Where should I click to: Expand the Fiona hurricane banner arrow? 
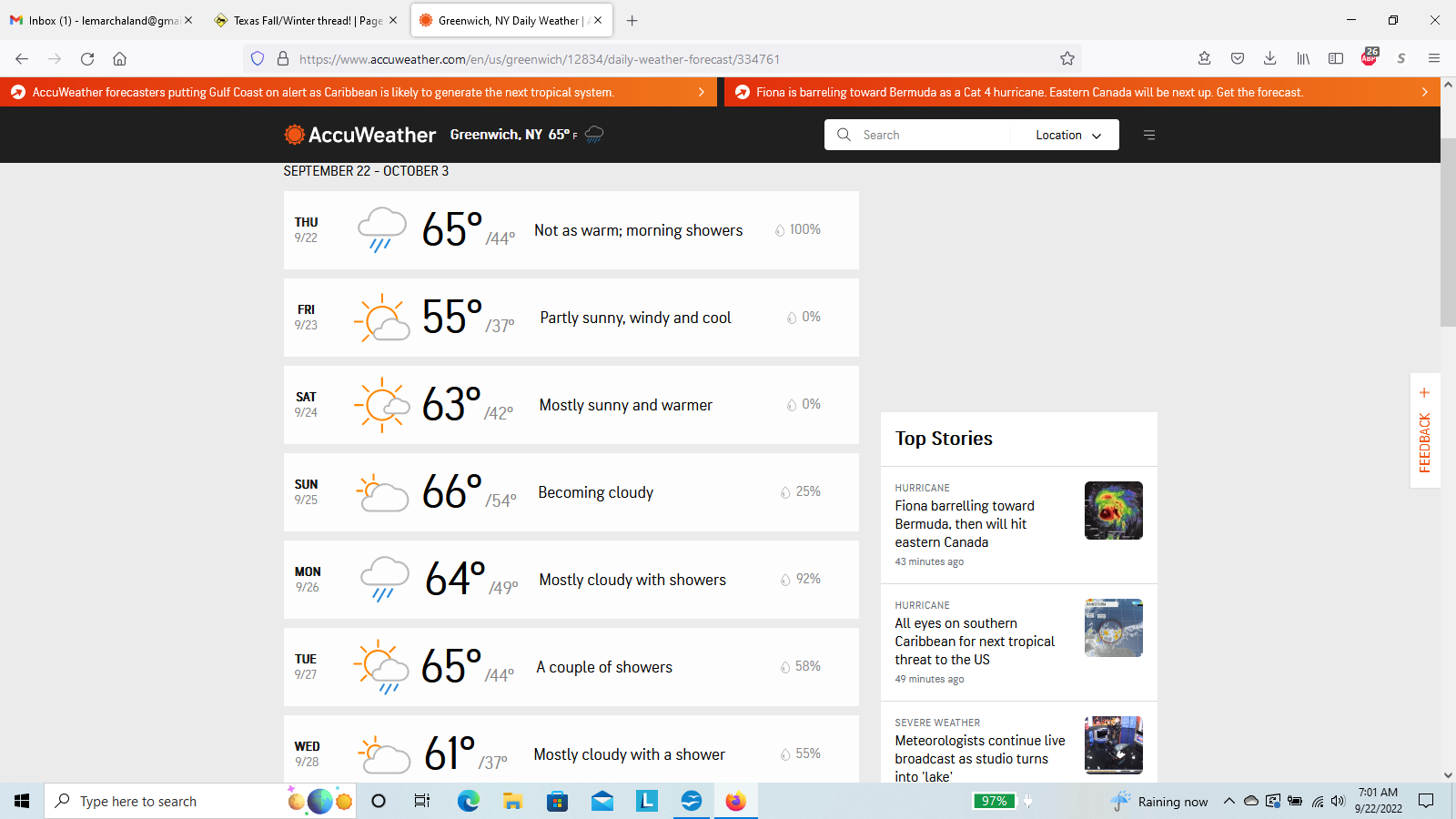(1424, 92)
